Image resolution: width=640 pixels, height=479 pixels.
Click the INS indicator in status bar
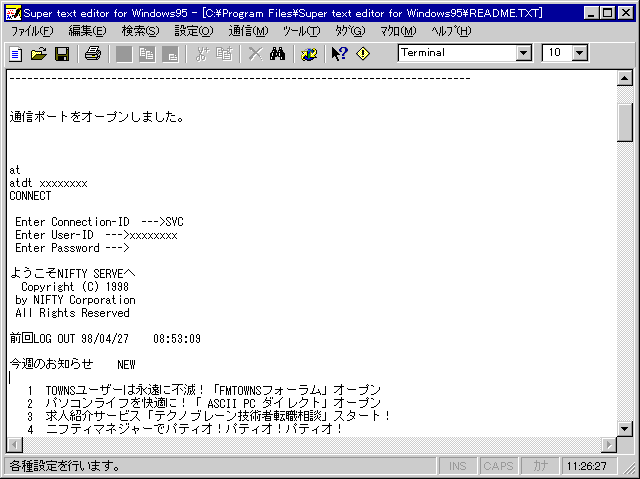pyautogui.click(x=457, y=466)
